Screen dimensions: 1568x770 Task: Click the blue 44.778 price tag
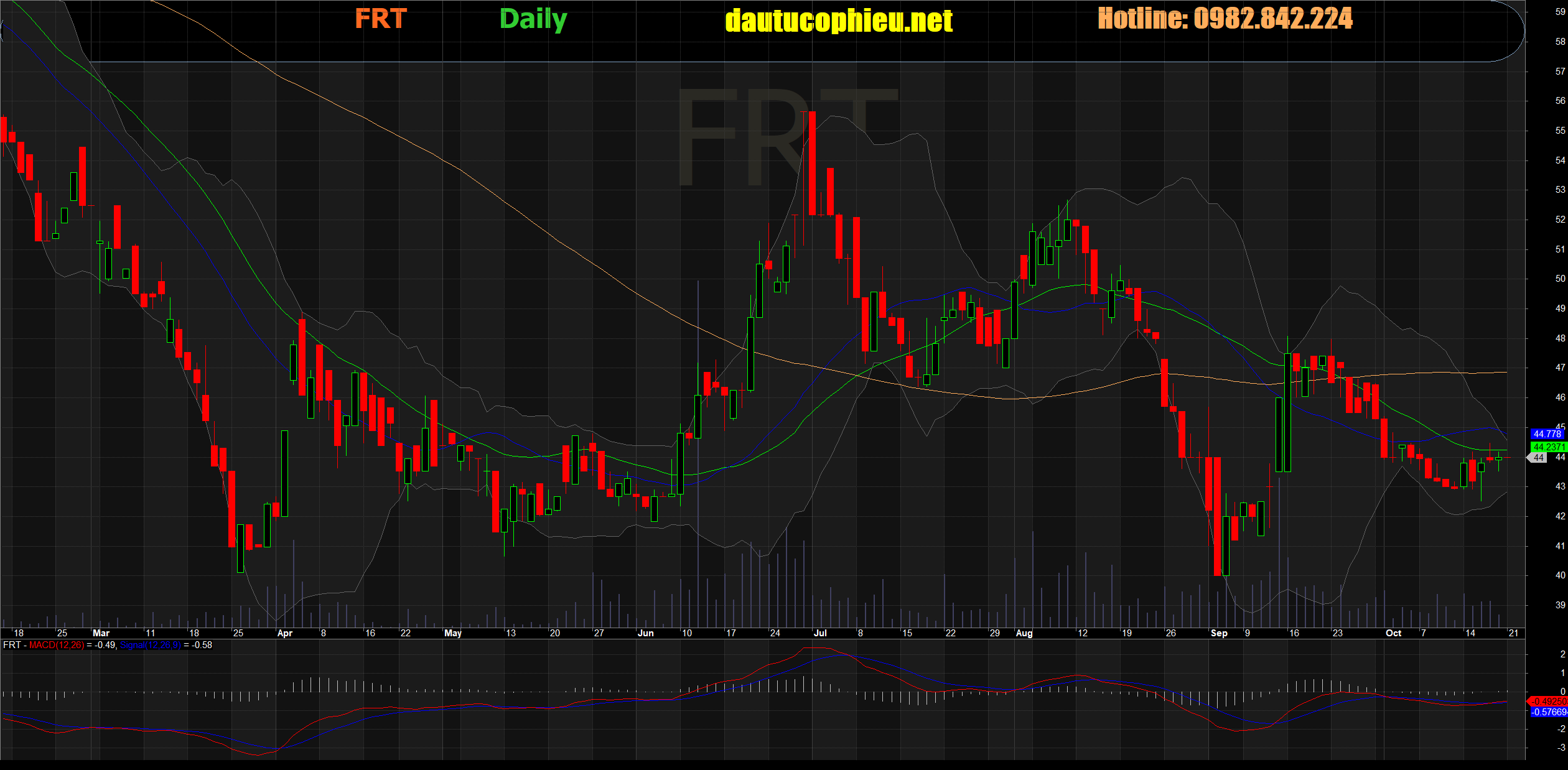(x=1547, y=434)
